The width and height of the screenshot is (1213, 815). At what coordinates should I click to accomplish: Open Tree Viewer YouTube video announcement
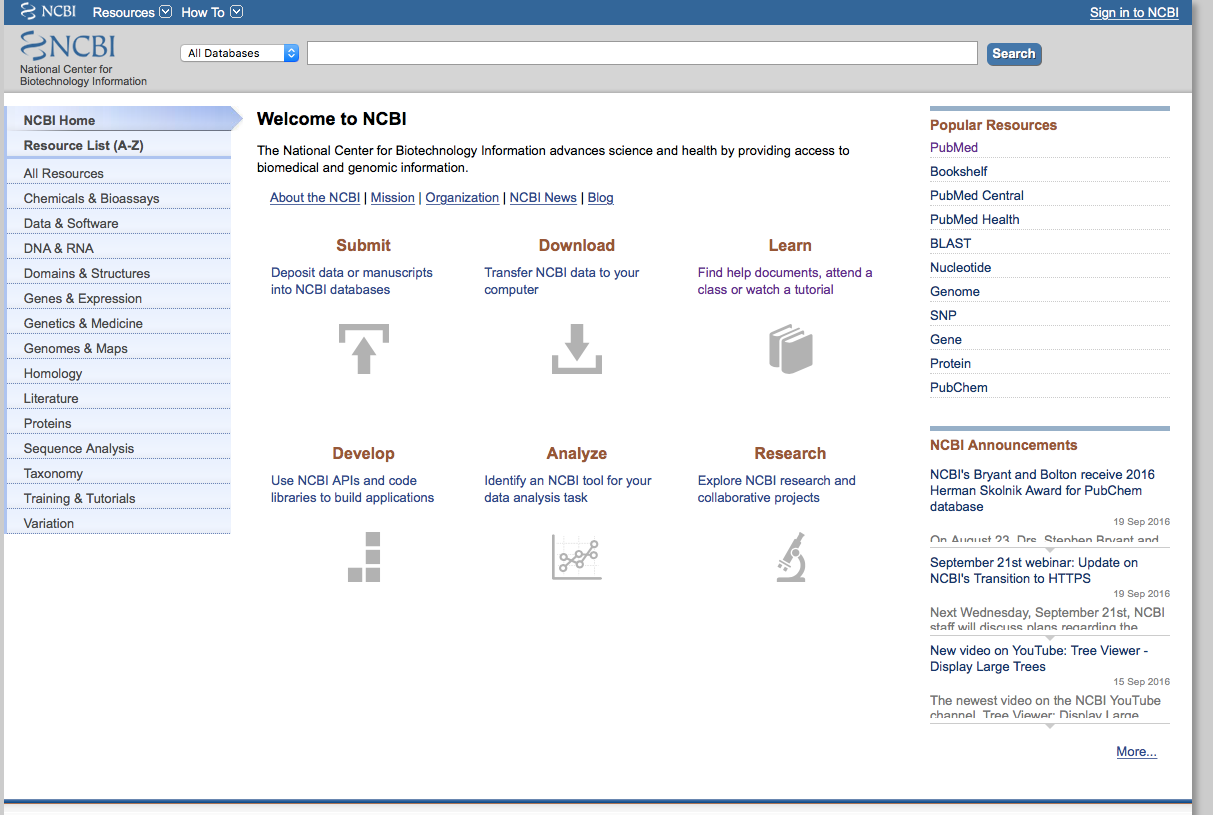pos(1039,658)
